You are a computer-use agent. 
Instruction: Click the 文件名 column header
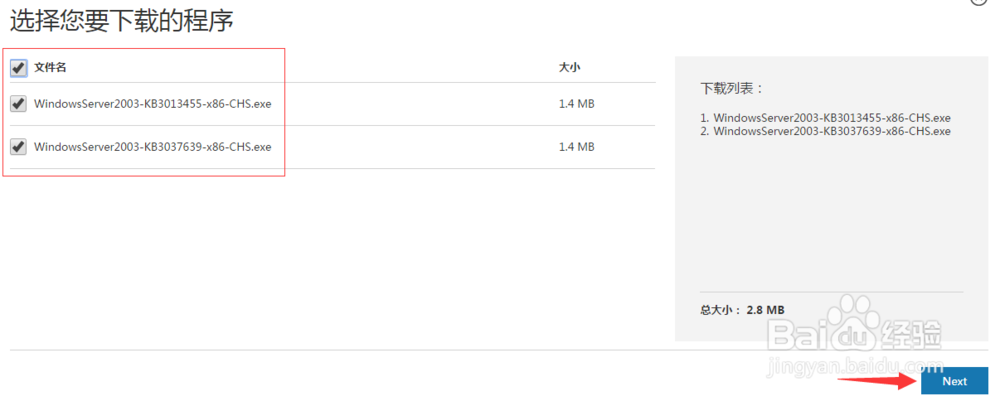[x=50, y=68]
